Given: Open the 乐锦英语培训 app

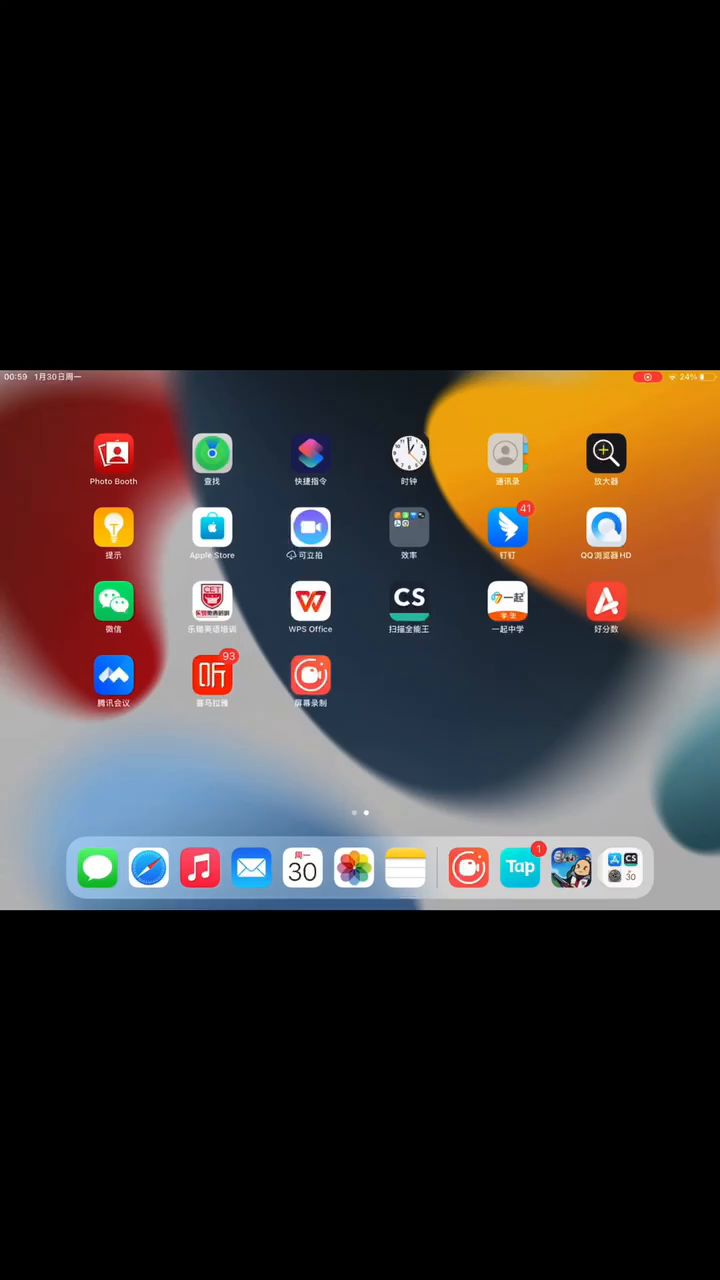Looking at the screenshot, I should click(212, 601).
